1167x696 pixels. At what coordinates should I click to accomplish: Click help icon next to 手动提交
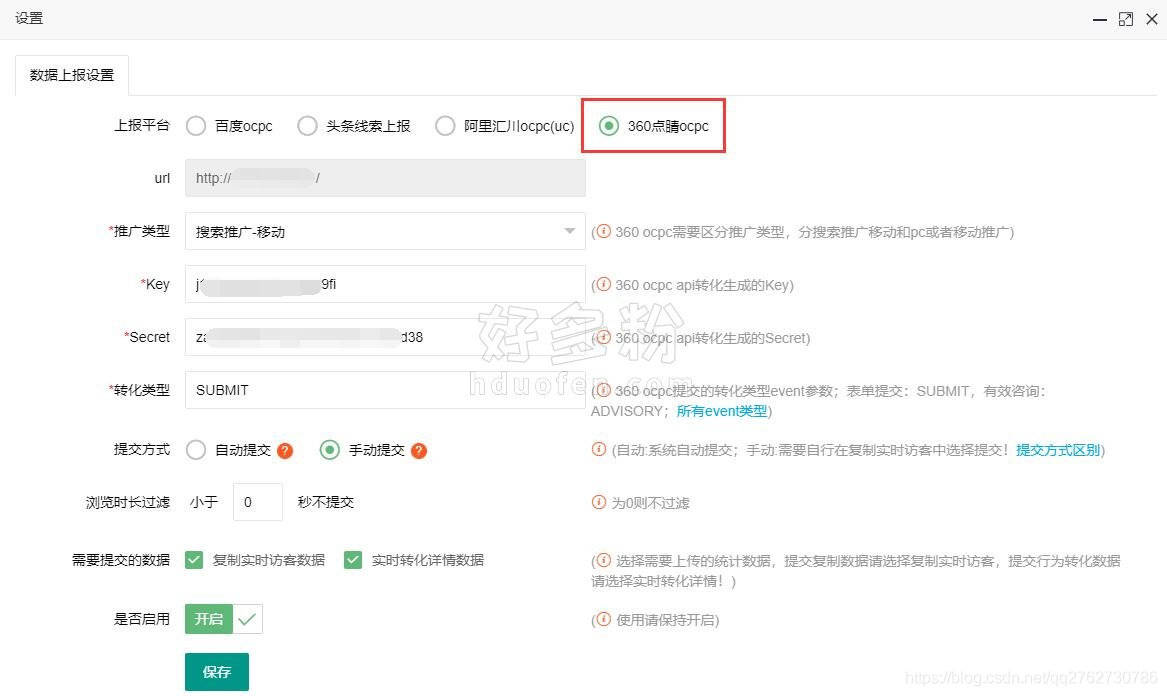(419, 451)
